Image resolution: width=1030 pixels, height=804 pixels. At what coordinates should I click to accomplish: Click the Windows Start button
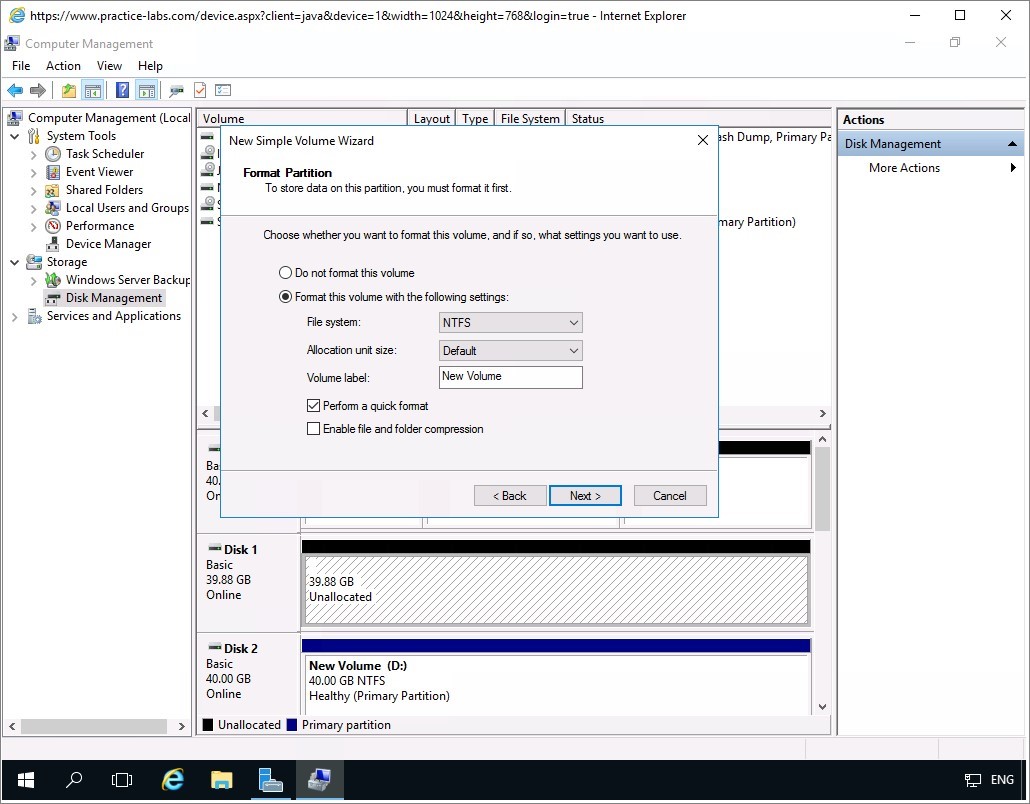tap(25, 780)
